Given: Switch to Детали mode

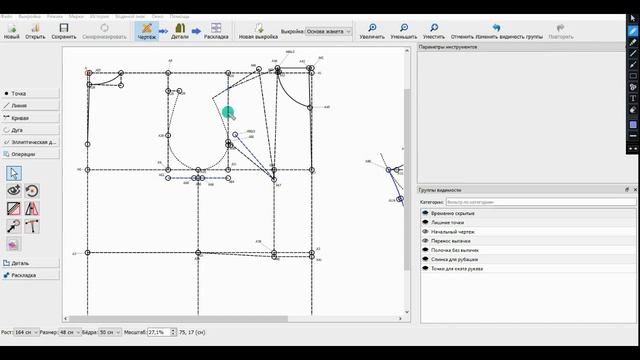Looking at the screenshot, I should 180,31.
